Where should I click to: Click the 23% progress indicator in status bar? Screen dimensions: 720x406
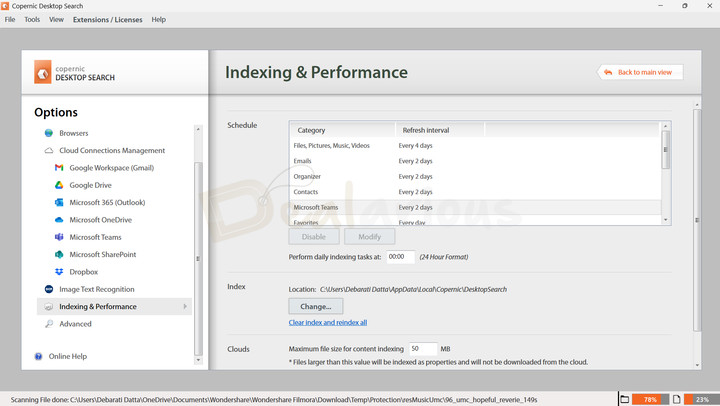(x=702, y=399)
